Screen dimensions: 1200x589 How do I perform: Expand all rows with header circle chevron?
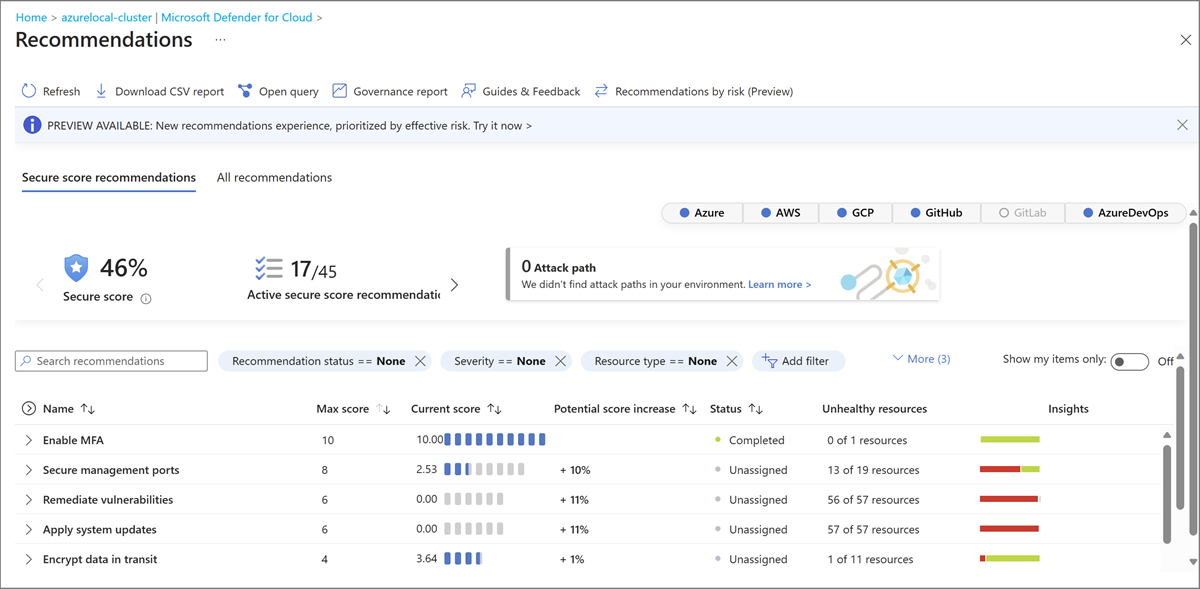[29, 409]
